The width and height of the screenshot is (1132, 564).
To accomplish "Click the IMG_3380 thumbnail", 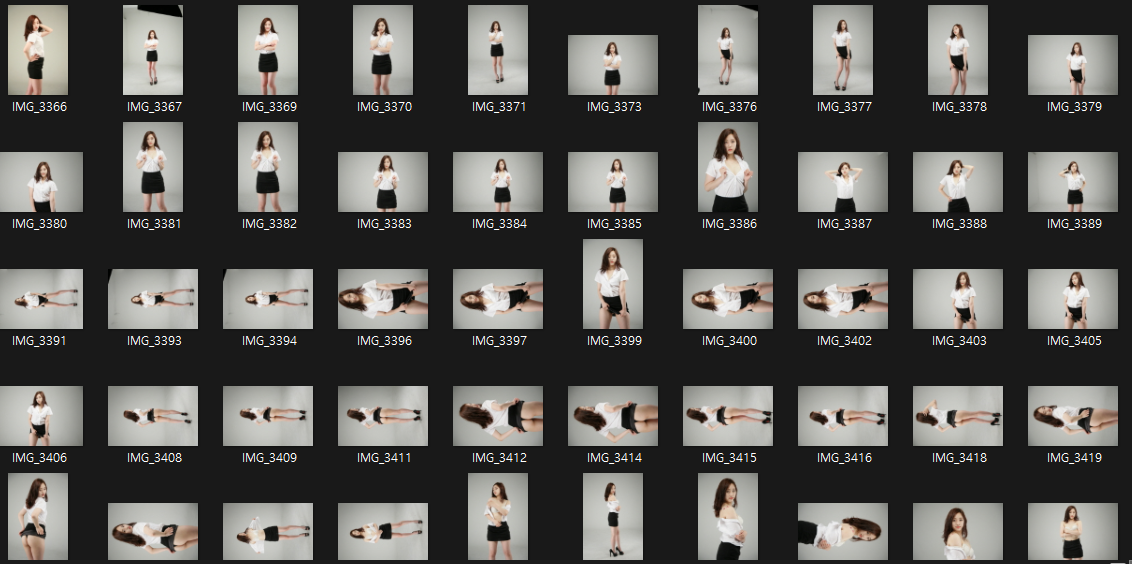I will 40,182.
